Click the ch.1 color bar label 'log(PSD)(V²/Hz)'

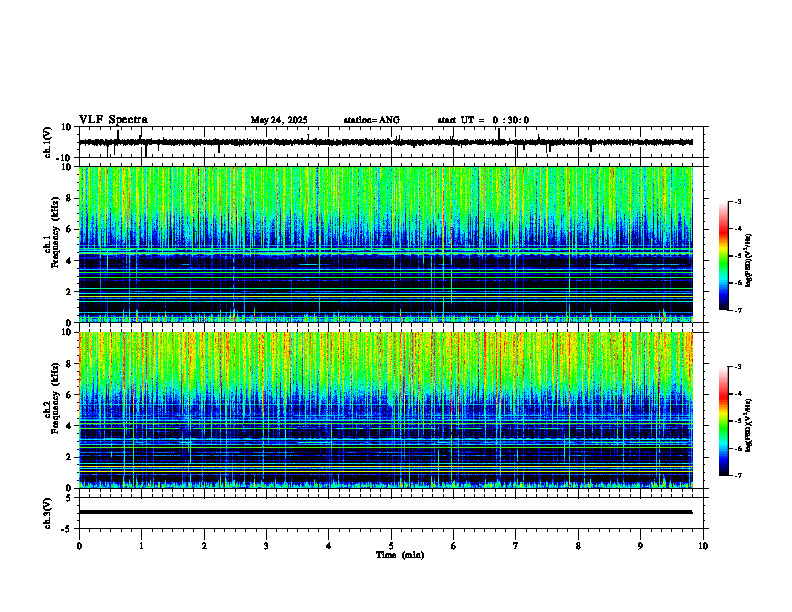(x=749, y=261)
